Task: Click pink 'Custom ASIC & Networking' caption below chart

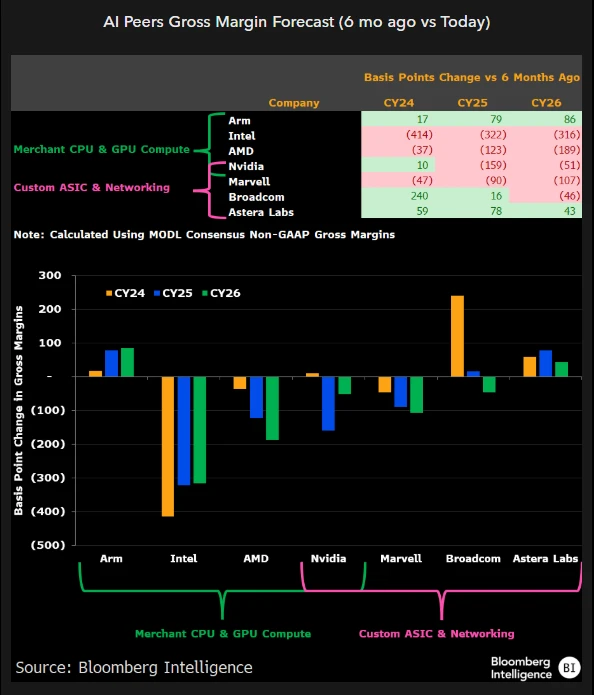Action: click(x=437, y=634)
